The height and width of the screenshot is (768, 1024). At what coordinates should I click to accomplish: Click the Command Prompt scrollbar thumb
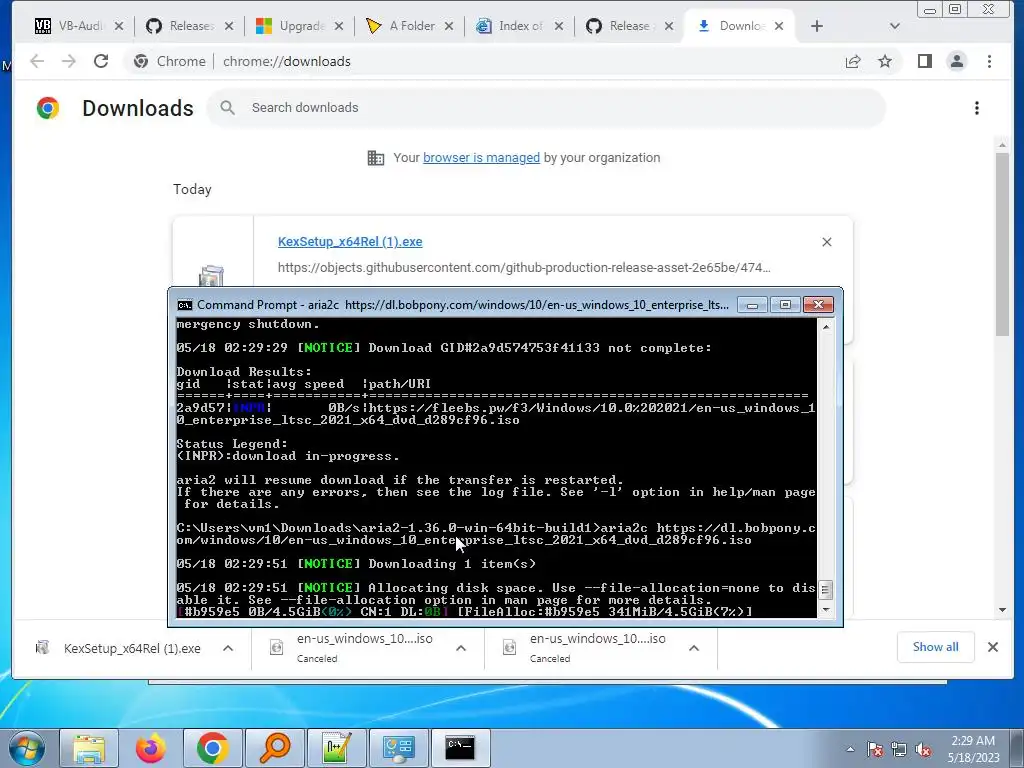[825, 590]
